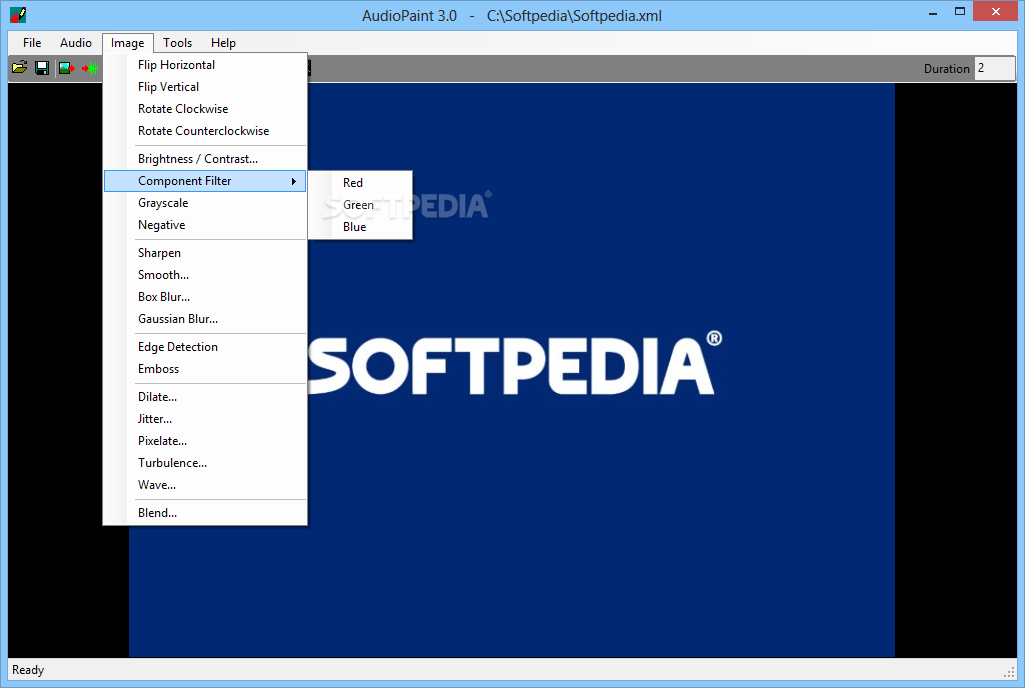Click the green waveform audio icon
1025x688 pixels.
[x=90, y=67]
